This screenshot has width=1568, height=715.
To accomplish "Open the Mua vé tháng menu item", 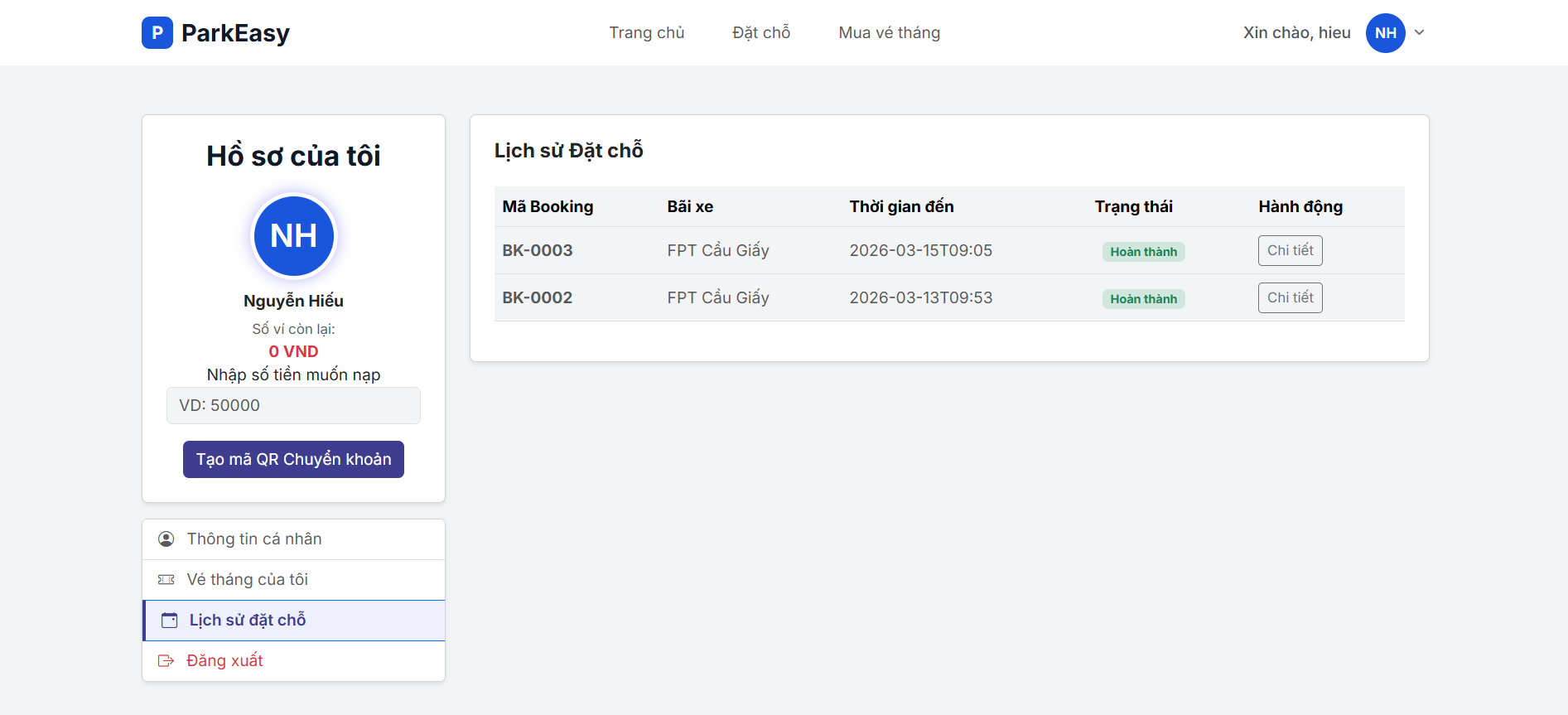I will pos(889,33).
